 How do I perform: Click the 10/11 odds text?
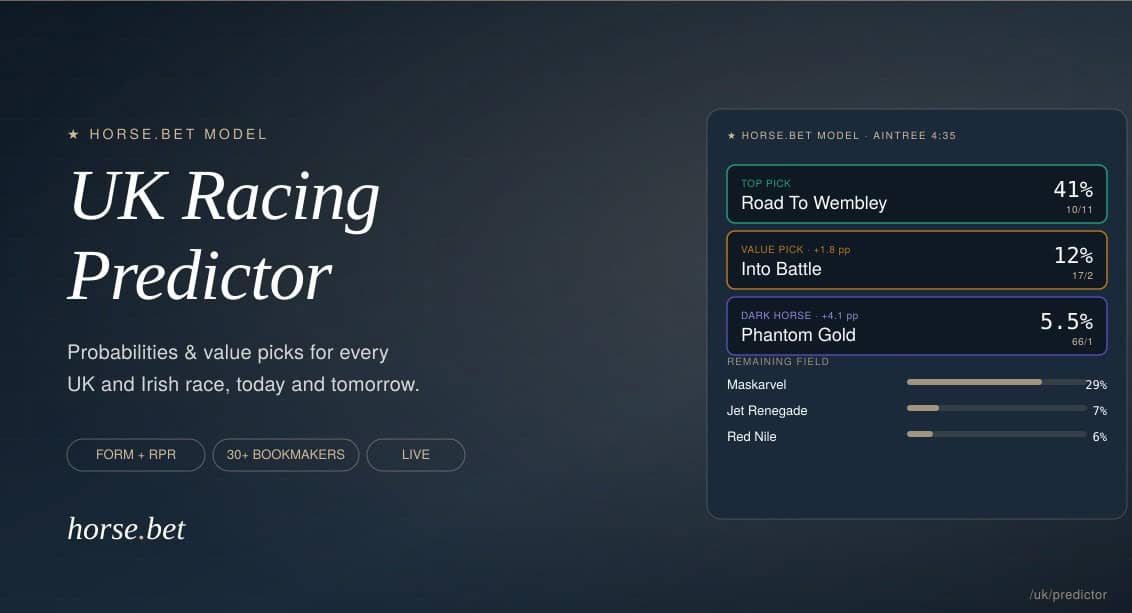pyautogui.click(x=1079, y=210)
